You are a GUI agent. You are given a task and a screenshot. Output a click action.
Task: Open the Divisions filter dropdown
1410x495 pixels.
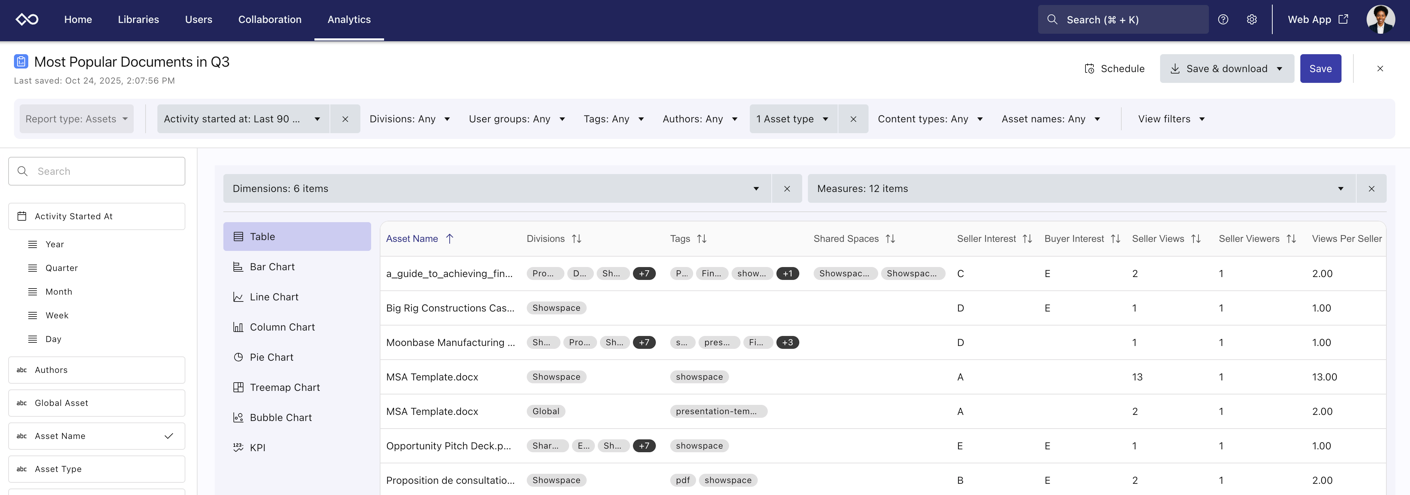pyautogui.click(x=409, y=119)
